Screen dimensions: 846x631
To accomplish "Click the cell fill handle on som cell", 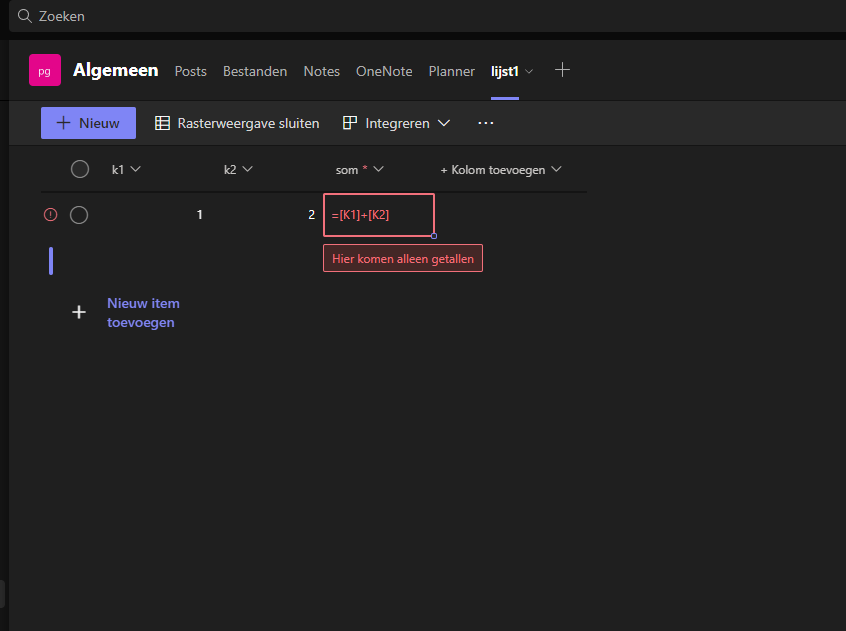I will coord(434,236).
